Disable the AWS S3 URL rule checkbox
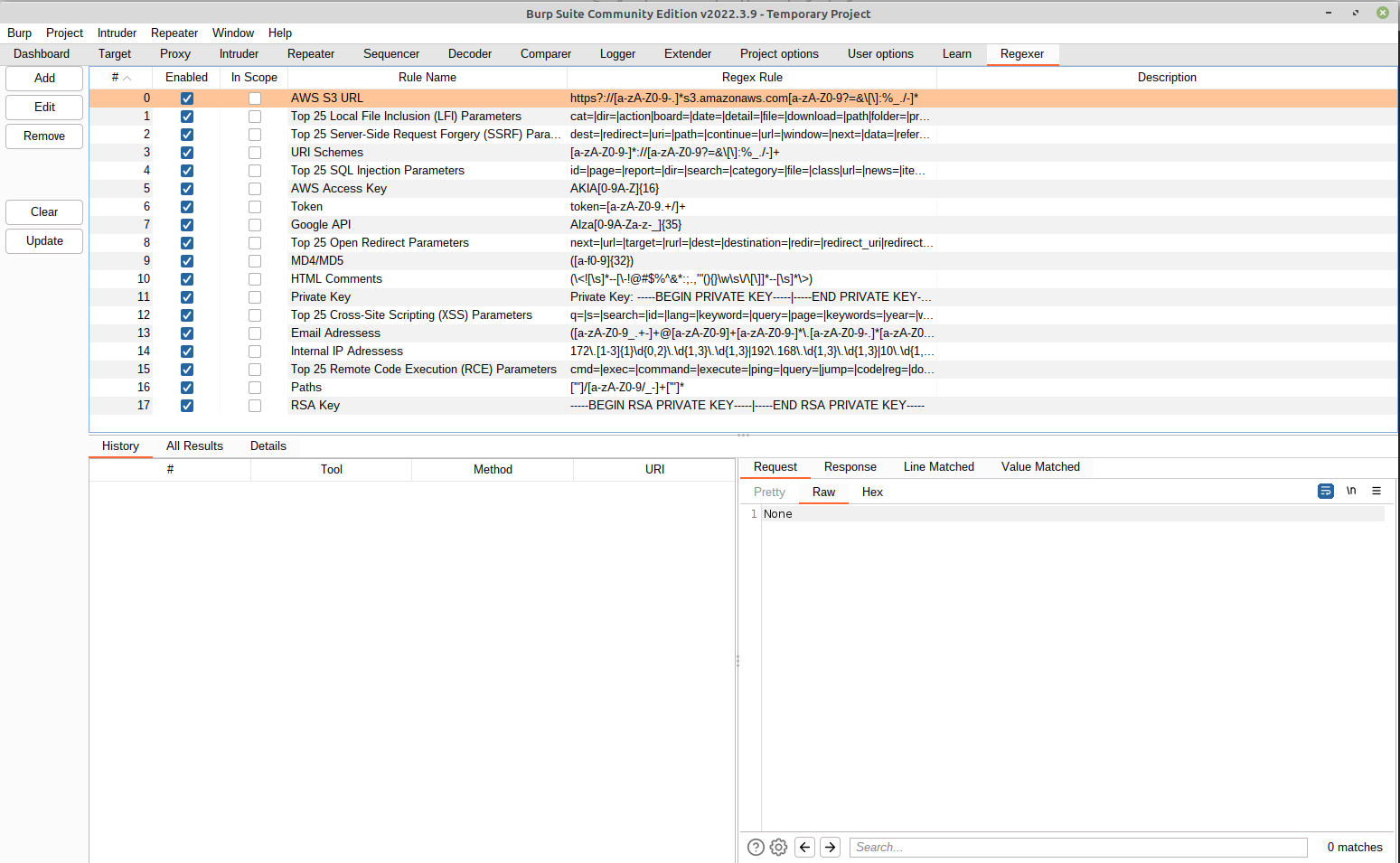 [187, 98]
